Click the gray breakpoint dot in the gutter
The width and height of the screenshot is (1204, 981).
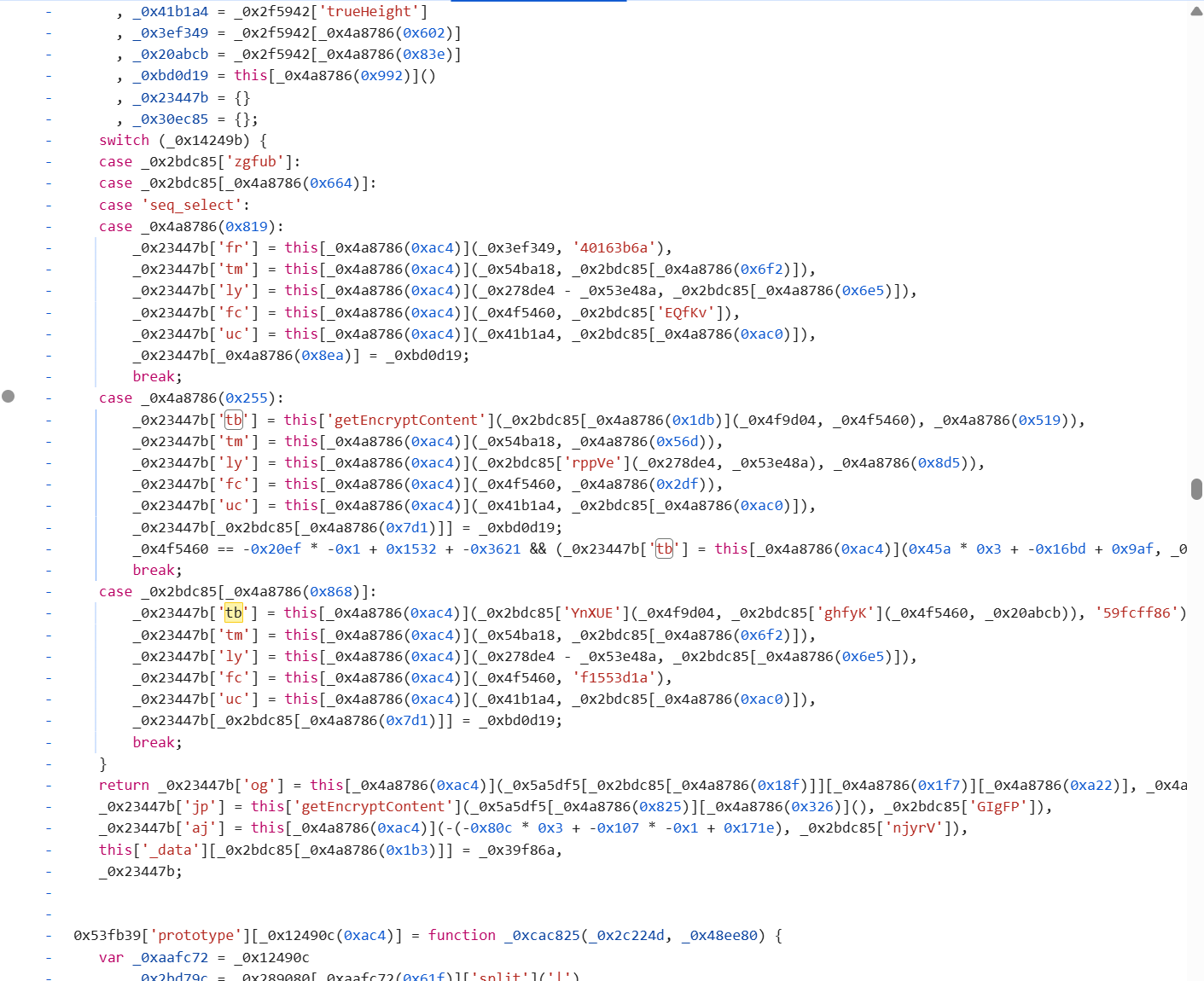pos(9,397)
